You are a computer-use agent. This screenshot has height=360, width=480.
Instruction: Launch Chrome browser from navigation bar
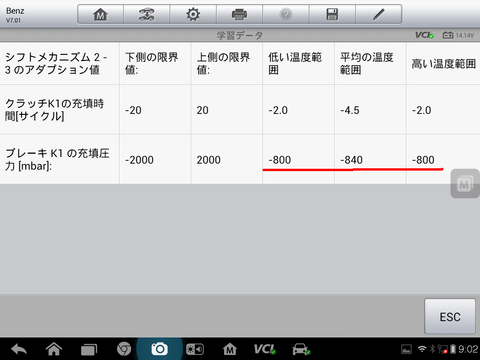(124, 349)
